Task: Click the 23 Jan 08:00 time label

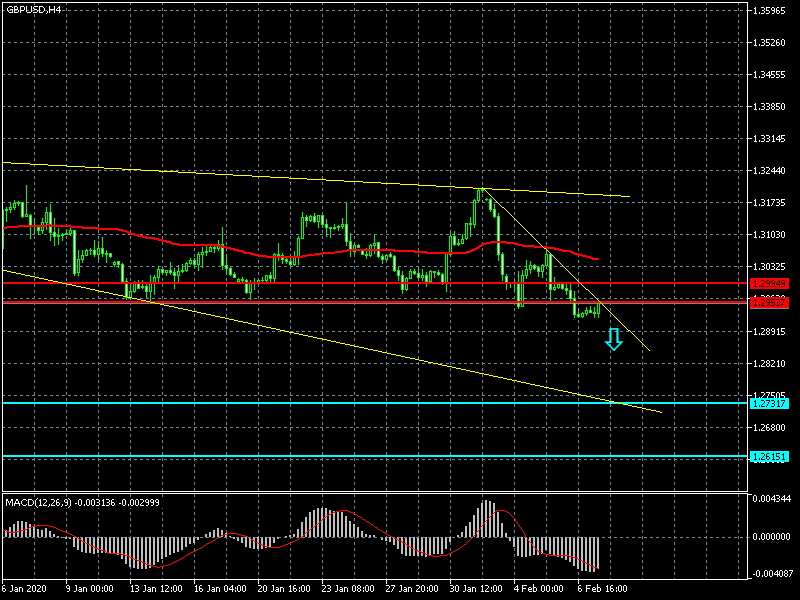Action: click(348, 589)
